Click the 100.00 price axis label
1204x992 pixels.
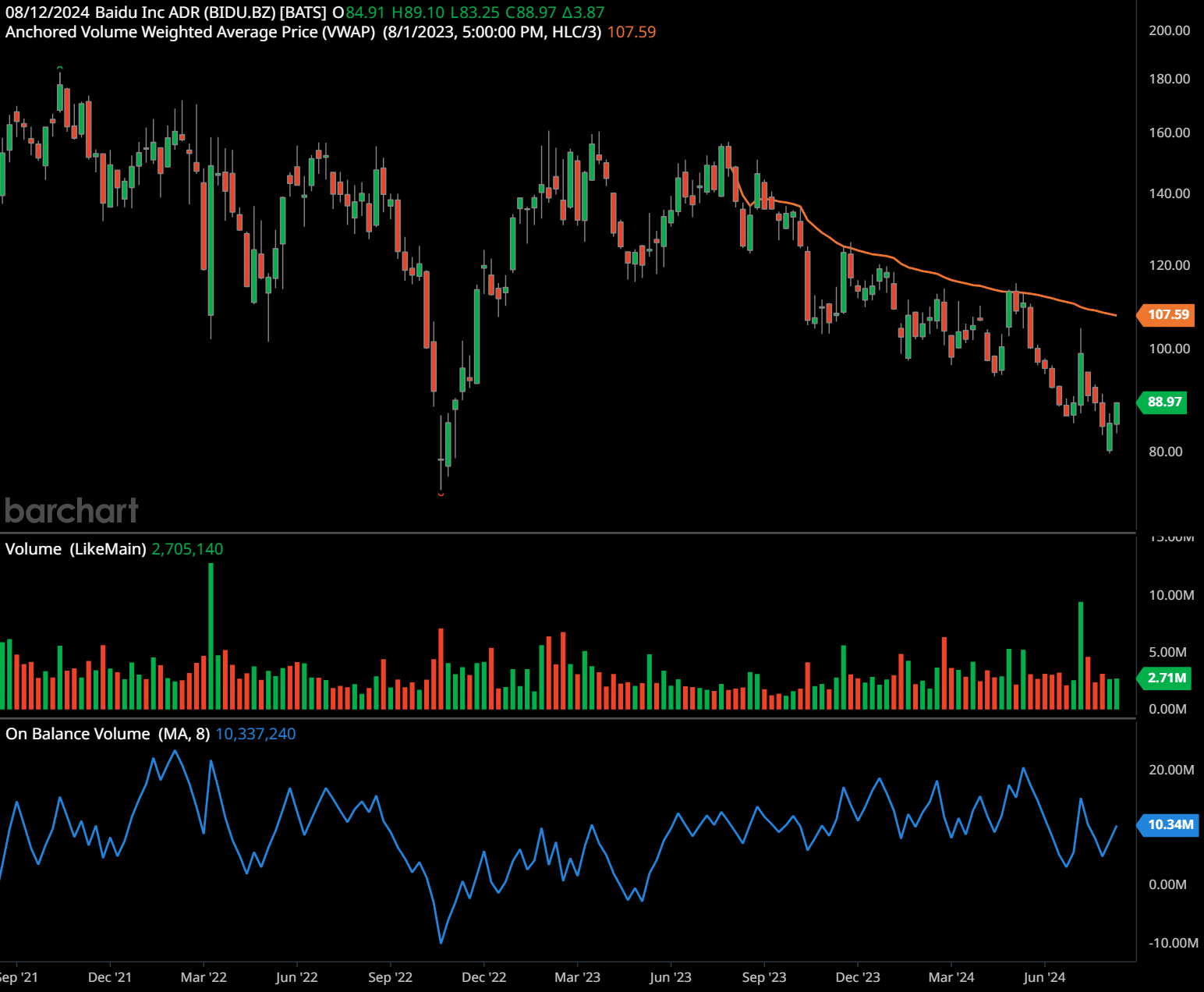[1169, 349]
